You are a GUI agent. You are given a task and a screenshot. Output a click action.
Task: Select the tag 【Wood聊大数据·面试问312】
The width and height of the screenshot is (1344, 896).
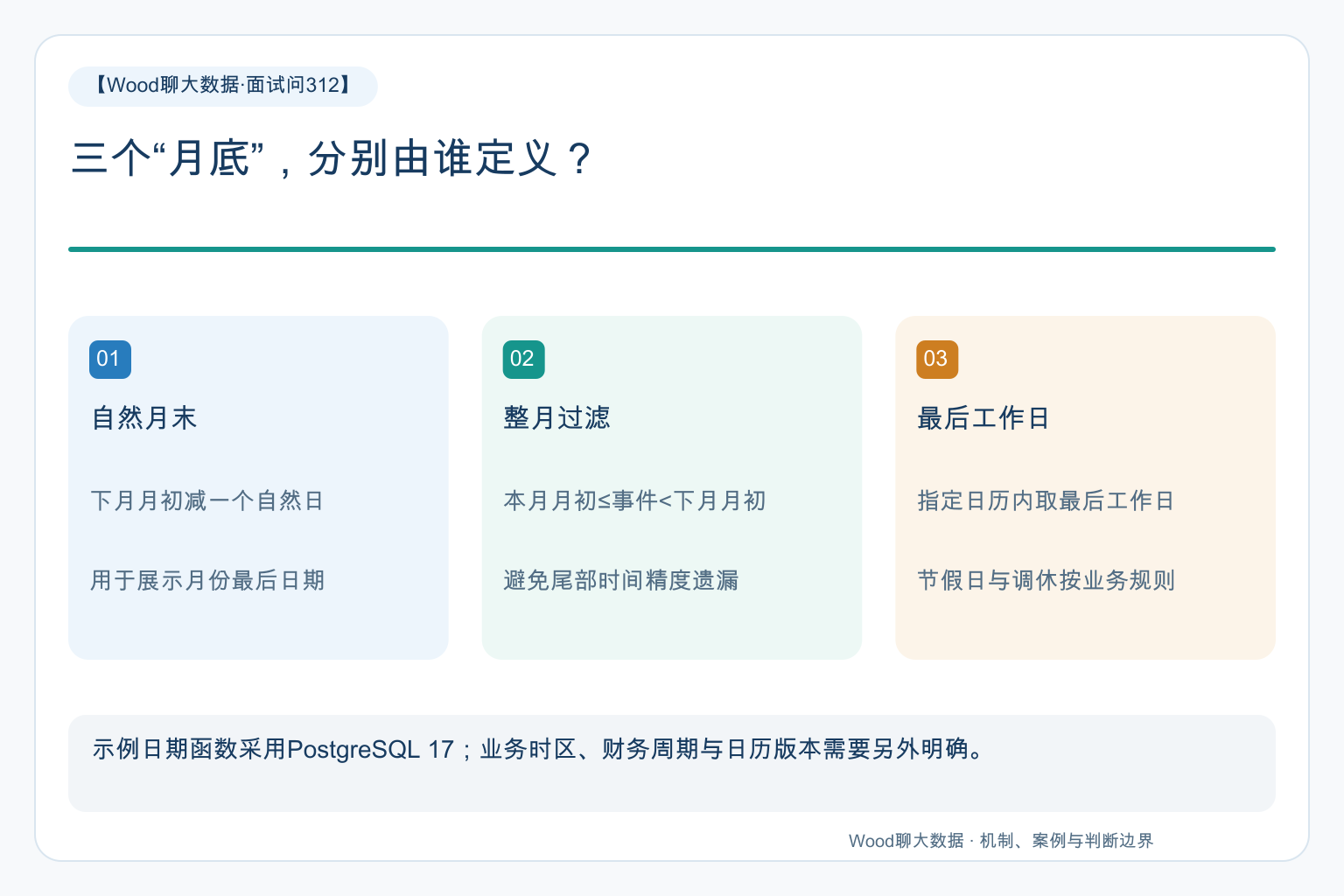(223, 86)
